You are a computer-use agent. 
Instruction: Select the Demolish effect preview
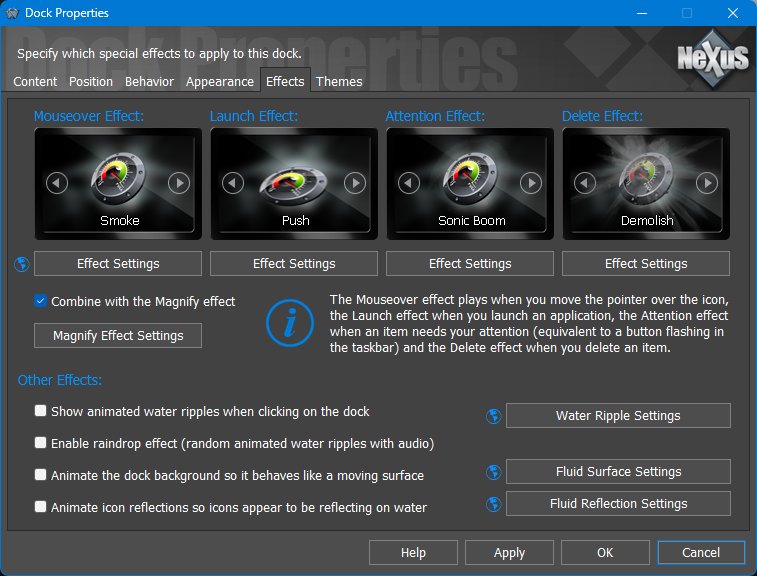click(646, 183)
